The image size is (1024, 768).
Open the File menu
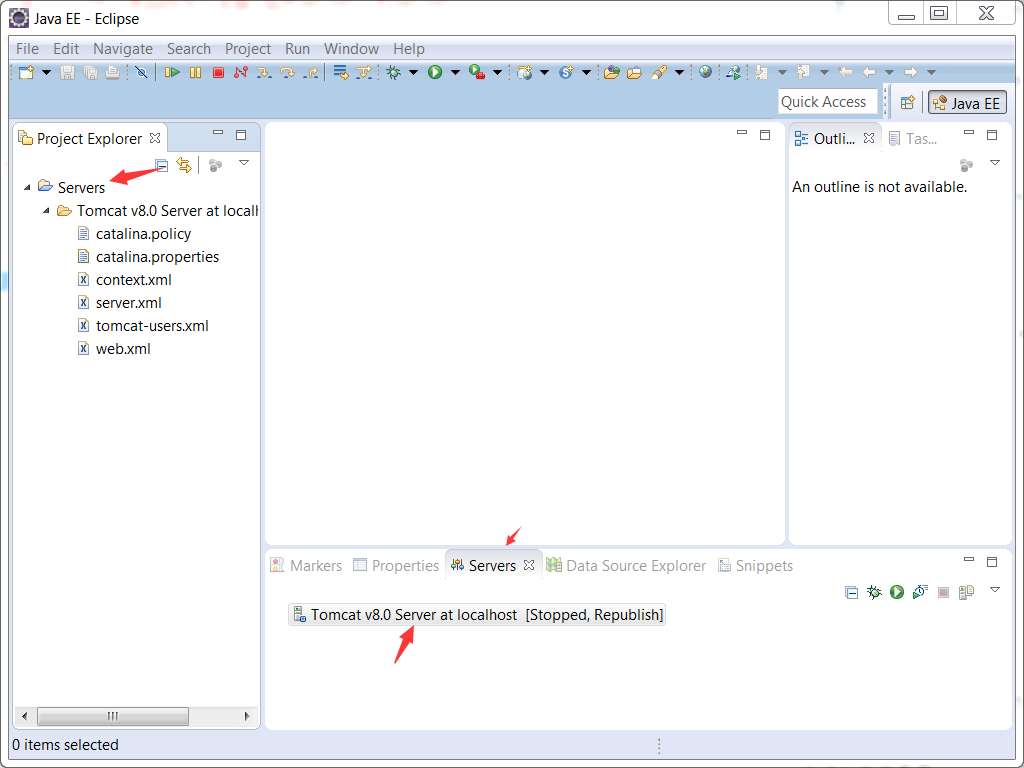pos(27,49)
